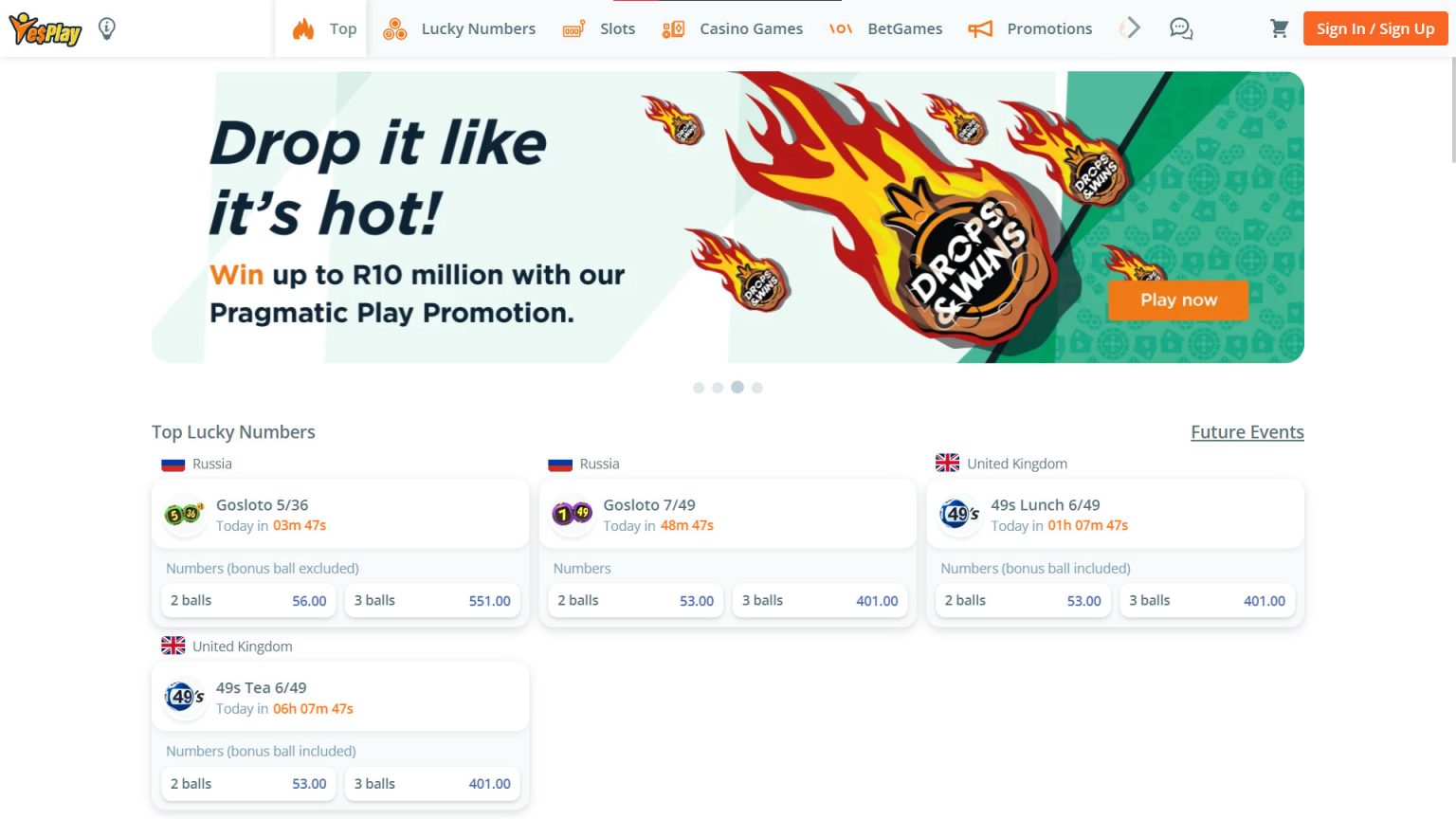Select the second carousel dot
The height and width of the screenshot is (819, 1456).
(718, 388)
